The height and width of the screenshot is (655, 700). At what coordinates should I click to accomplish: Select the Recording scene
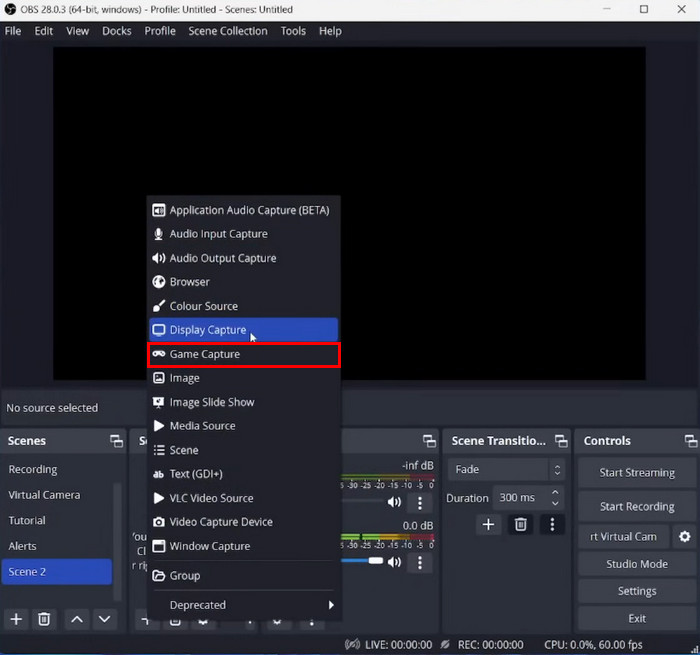(57, 470)
